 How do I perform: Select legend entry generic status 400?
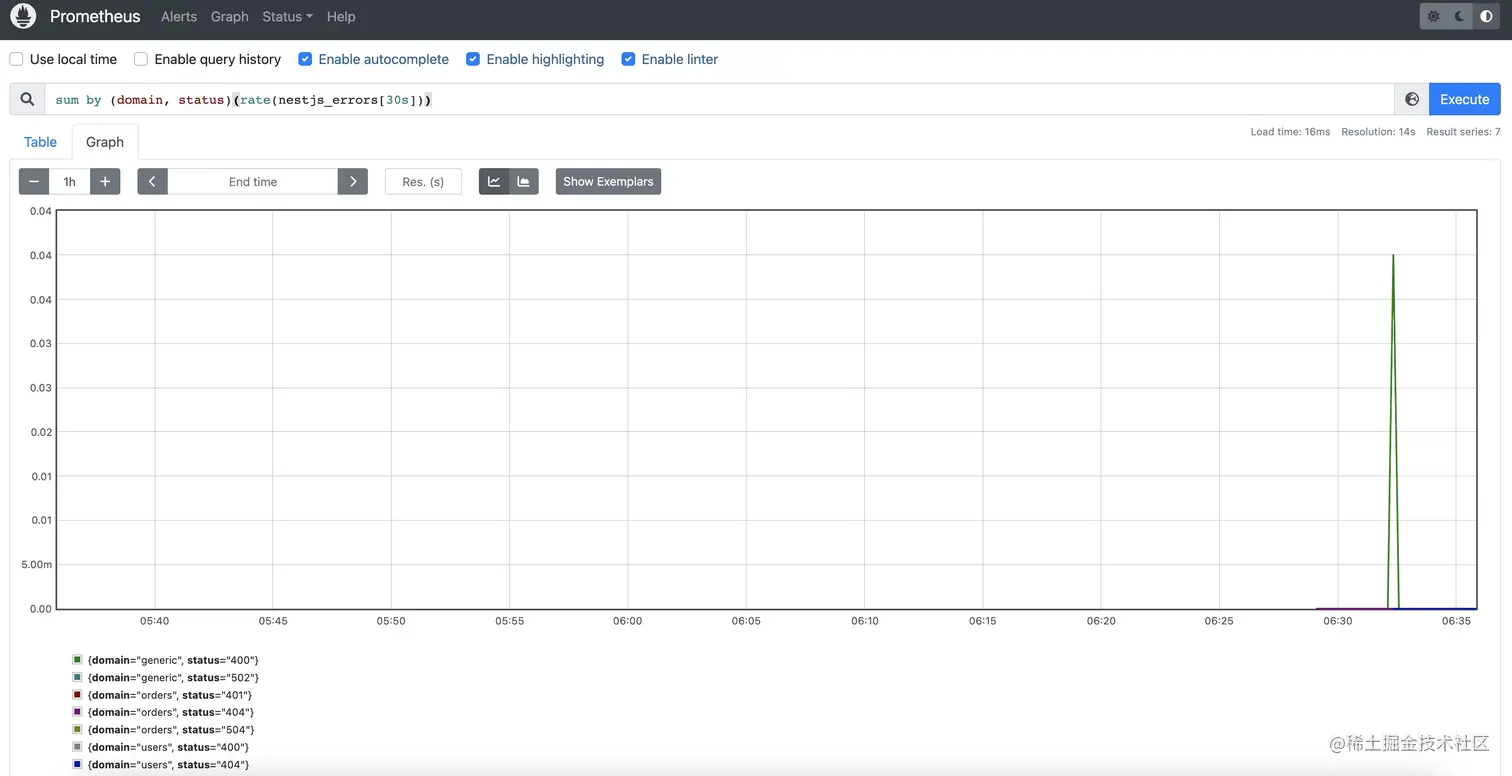(x=173, y=660)
